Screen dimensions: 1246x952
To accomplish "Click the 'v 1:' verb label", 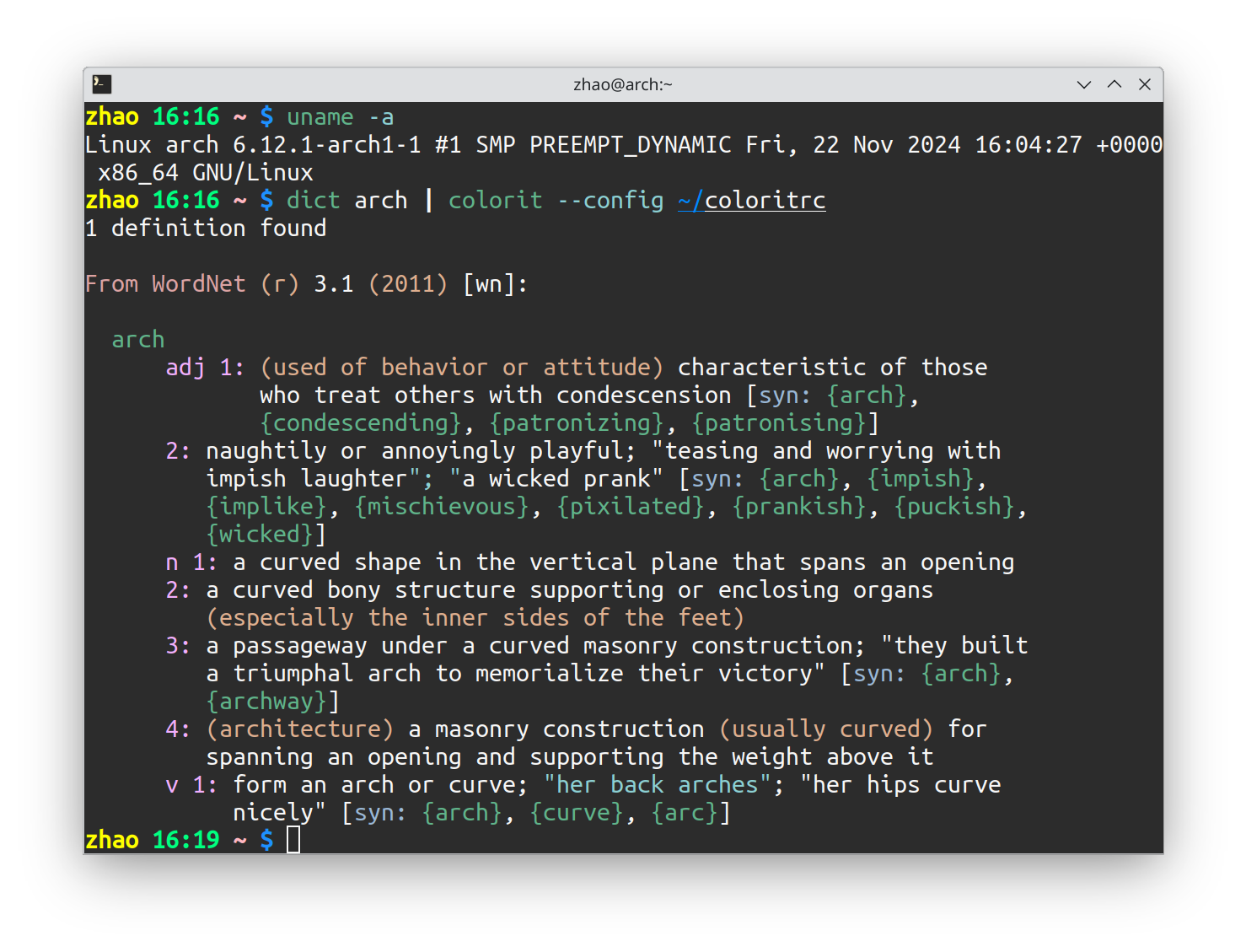I will [x=191, y=784].
